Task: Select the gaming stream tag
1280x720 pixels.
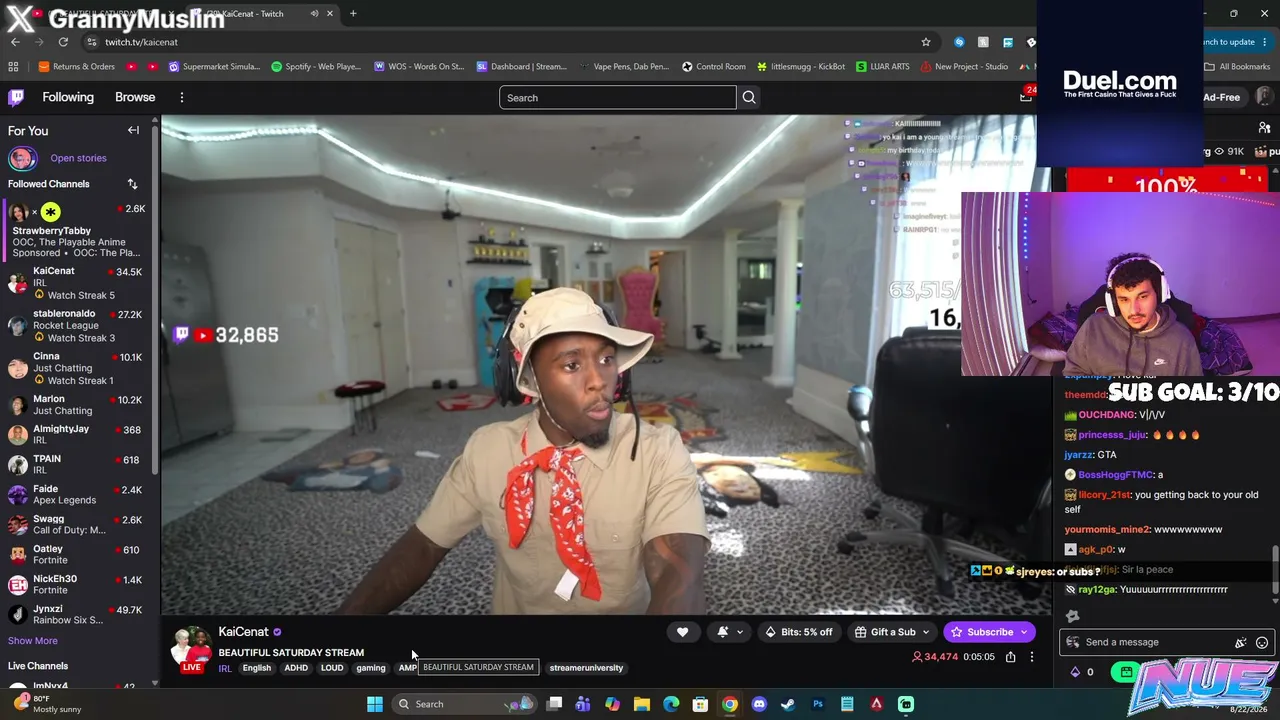Action: pyautogui.click(x=371, y=668)
